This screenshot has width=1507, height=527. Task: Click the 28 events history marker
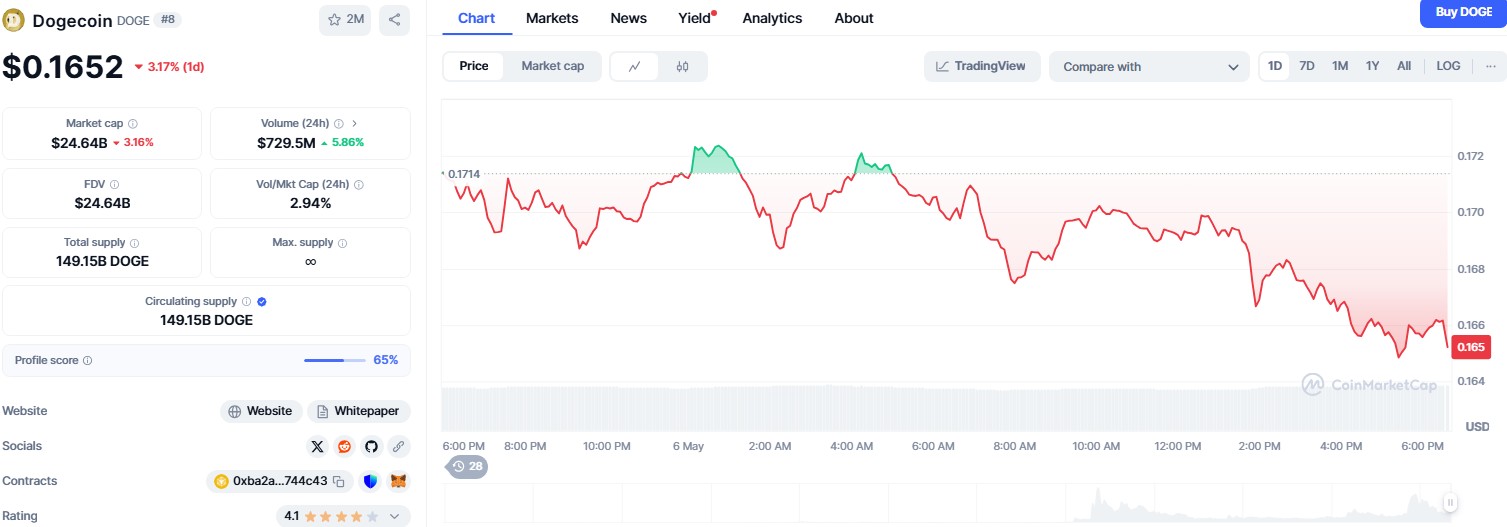[468, 466]
